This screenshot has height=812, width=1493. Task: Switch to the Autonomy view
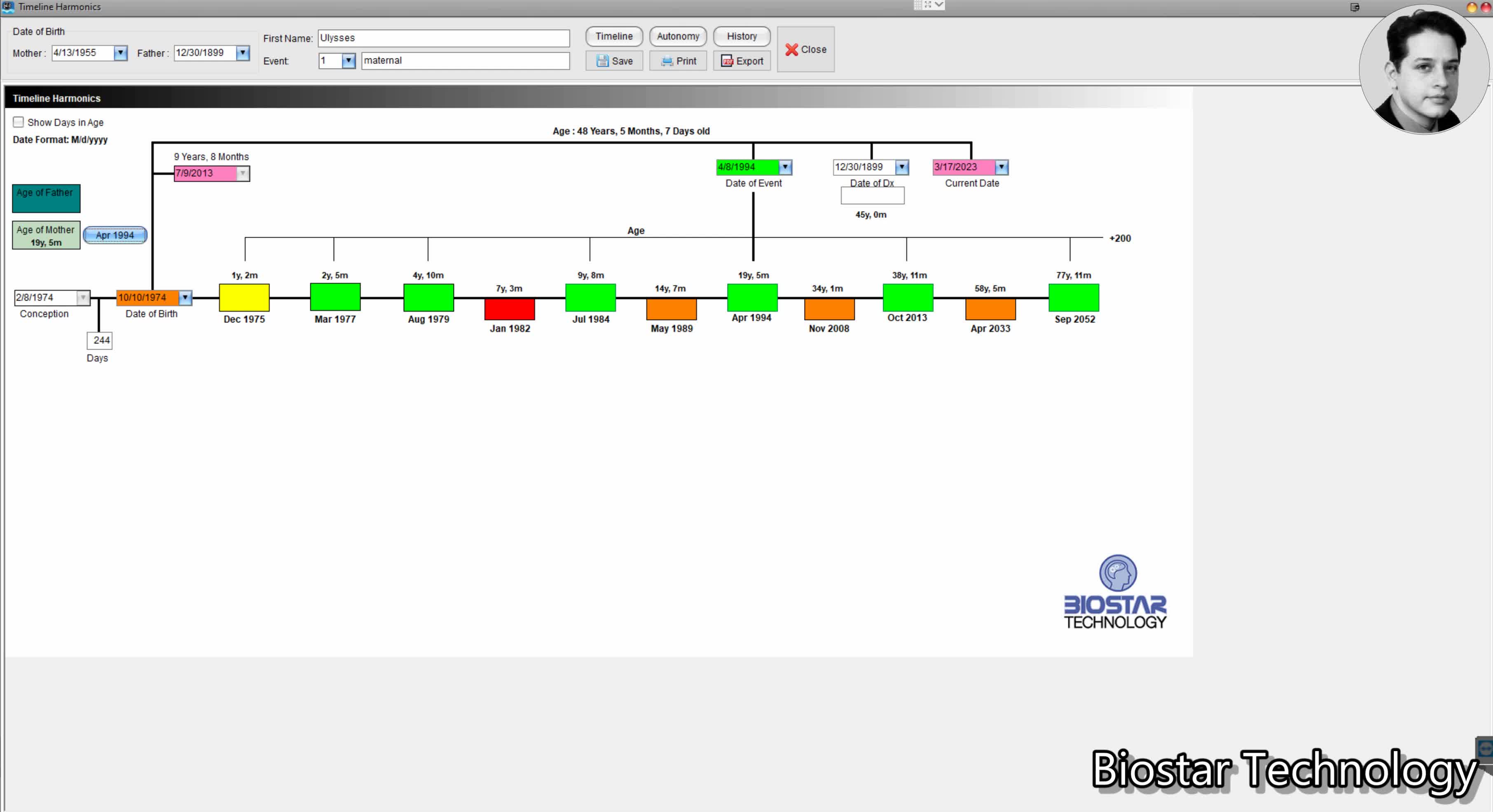click(678, 36)
